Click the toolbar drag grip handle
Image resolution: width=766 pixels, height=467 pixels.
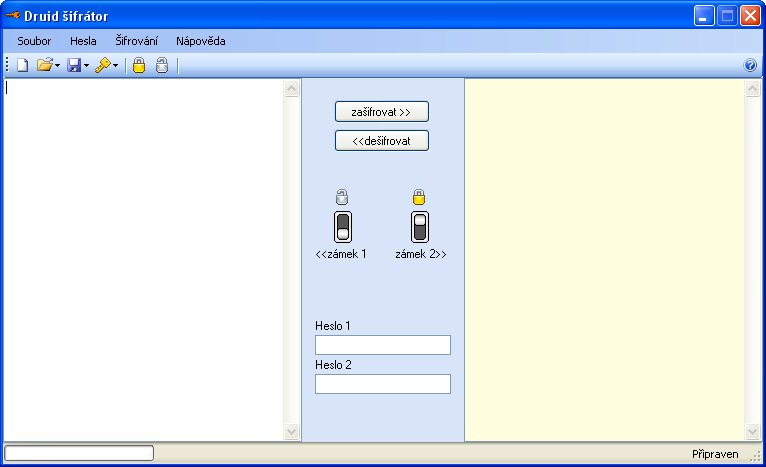click(x=7, y=65)
